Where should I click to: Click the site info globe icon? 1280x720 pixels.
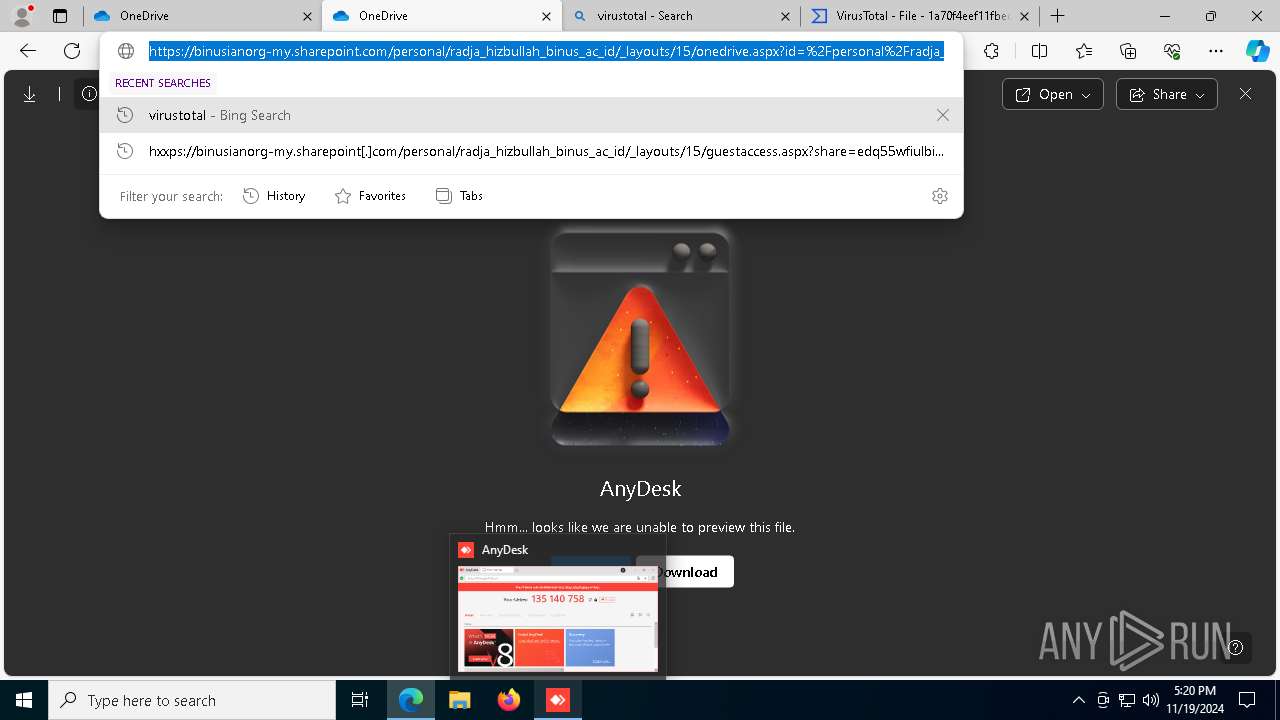click(x=126, y=51)
